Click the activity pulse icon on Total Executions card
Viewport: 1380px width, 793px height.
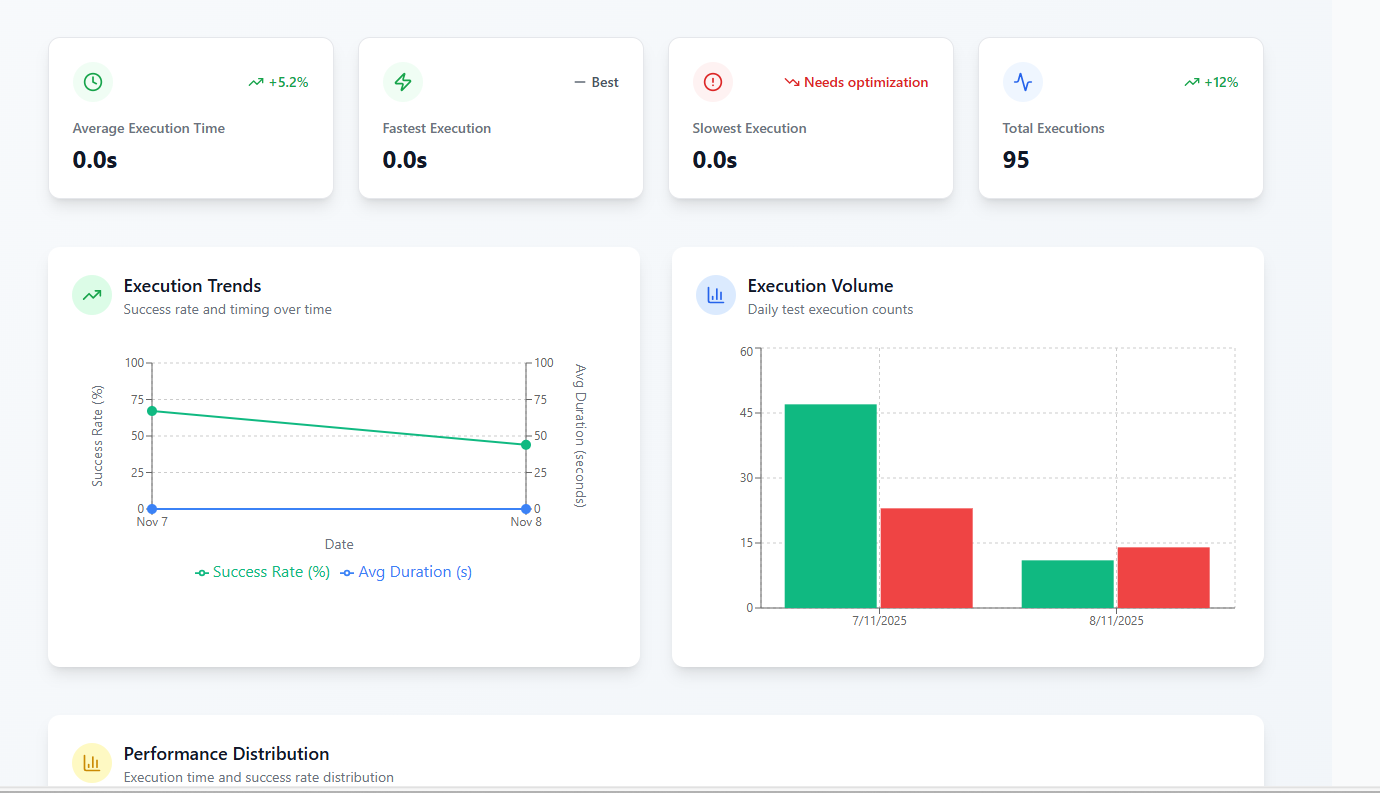point(1023,82)
